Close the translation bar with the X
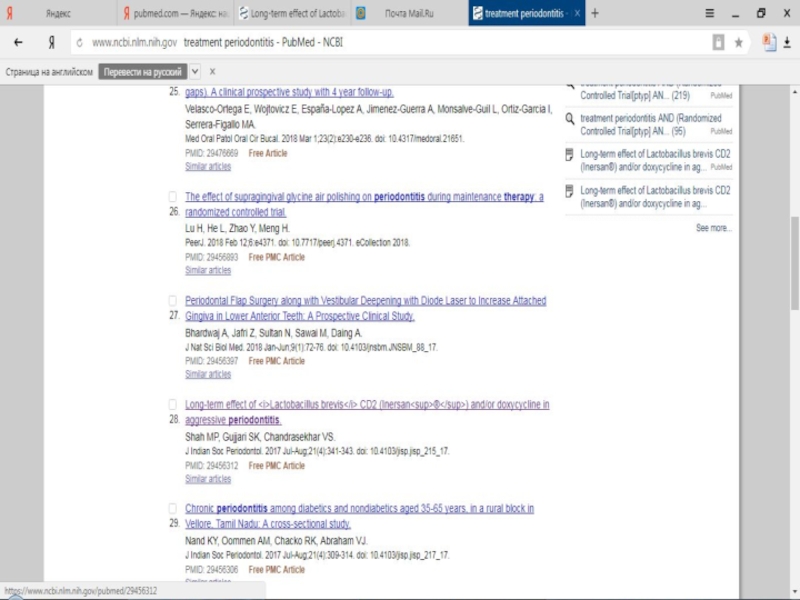The image size is (800, 600). point(214,72)
